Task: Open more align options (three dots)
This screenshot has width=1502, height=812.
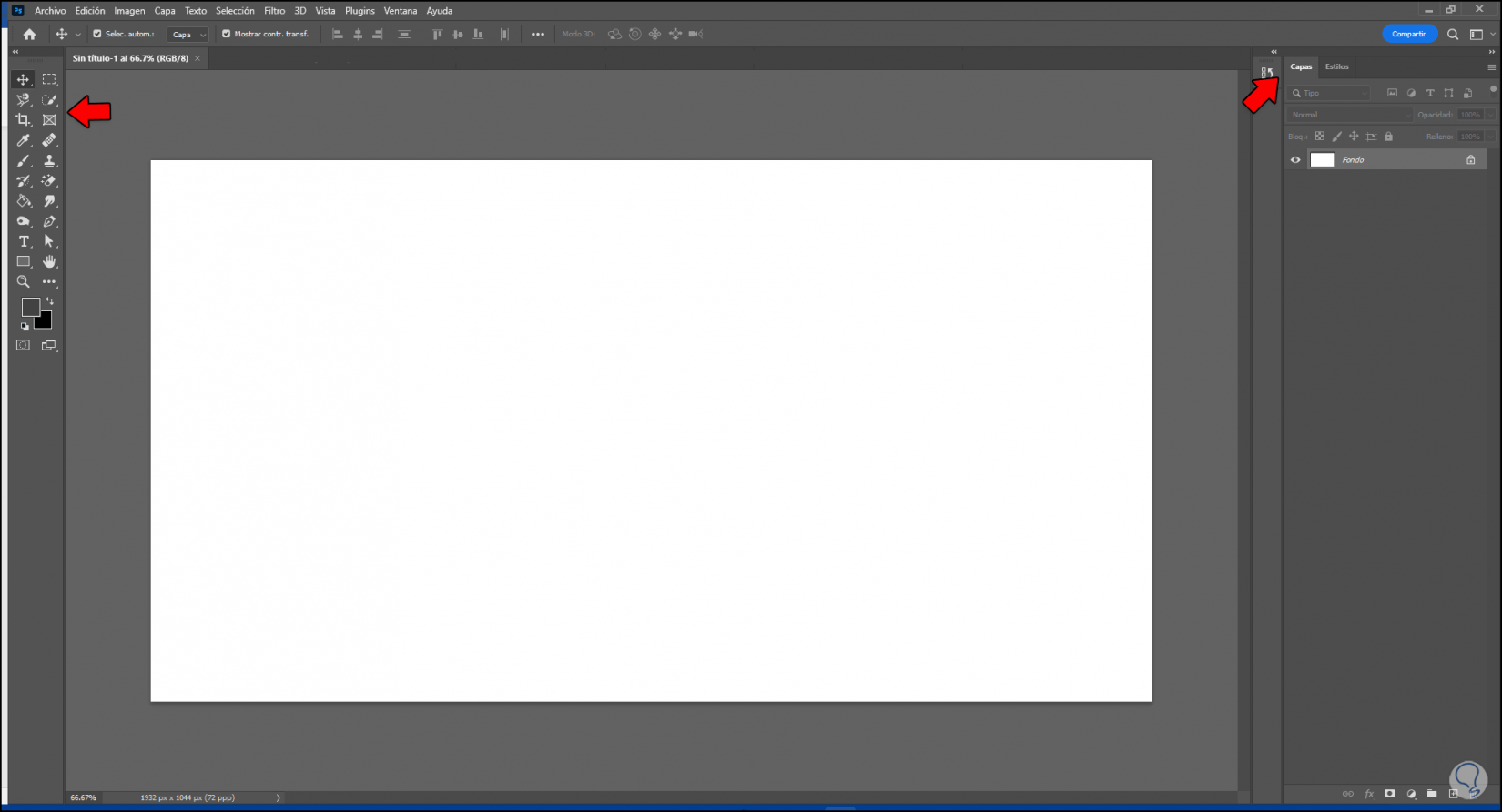Action: (x=538, y=34)
